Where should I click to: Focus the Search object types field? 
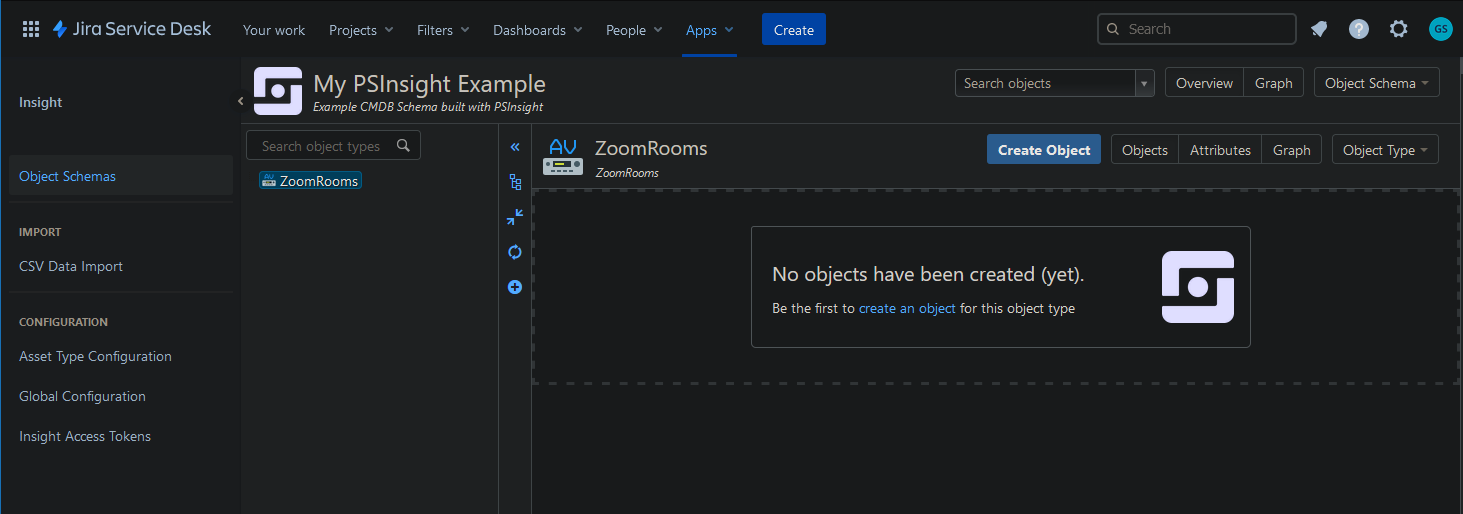click(x=322, y=146)
